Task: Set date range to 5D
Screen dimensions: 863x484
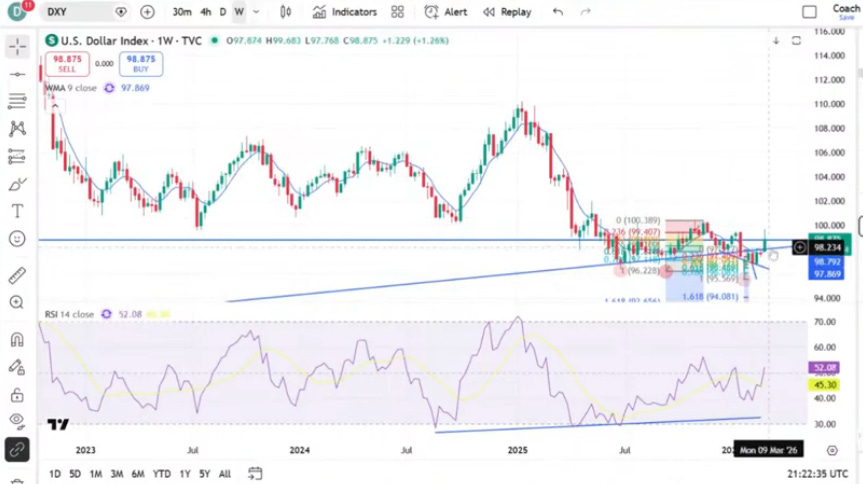Action: click(x=75, y=474)
